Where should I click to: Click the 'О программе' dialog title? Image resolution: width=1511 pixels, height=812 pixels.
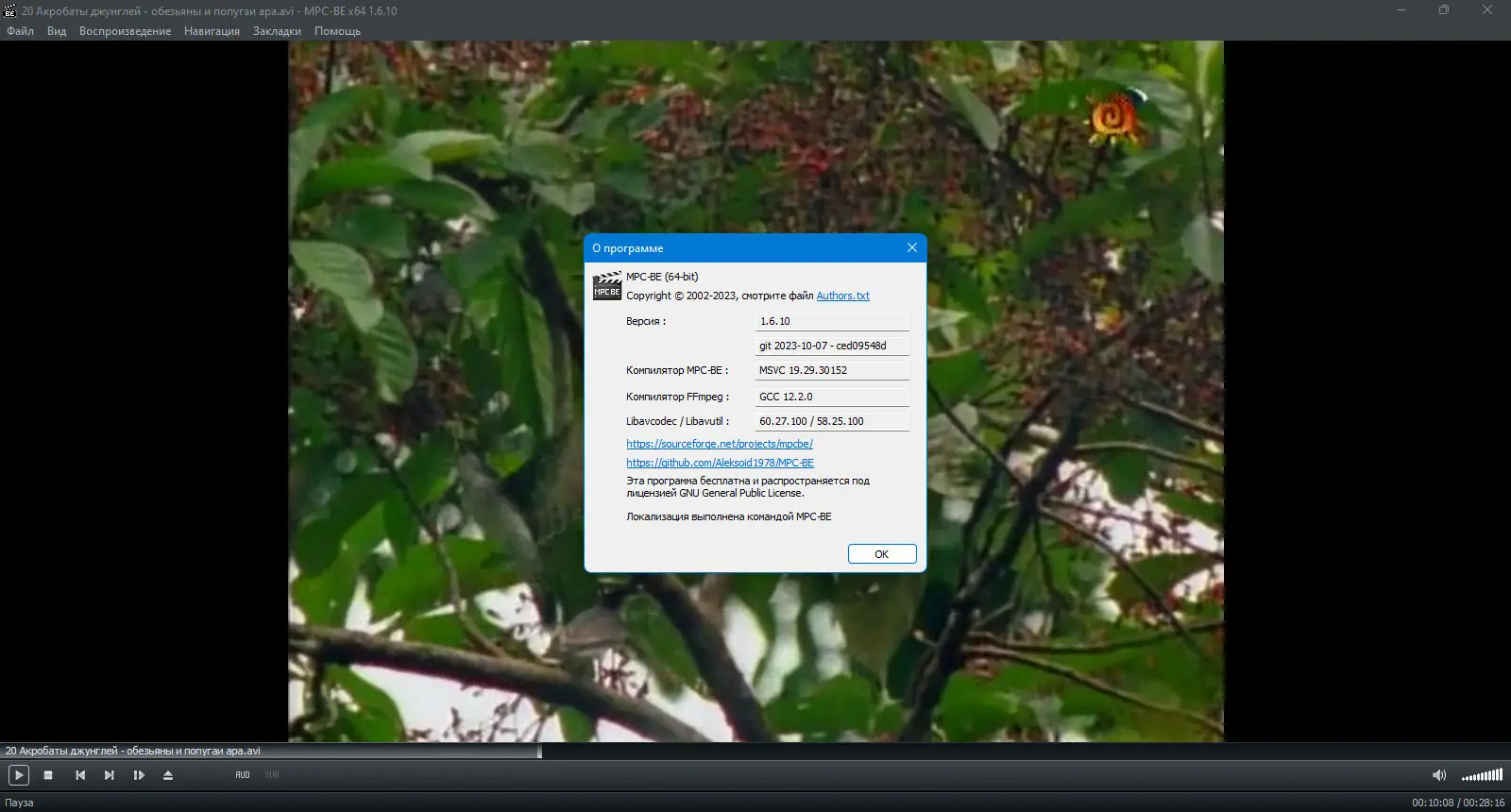coord(628,248)
